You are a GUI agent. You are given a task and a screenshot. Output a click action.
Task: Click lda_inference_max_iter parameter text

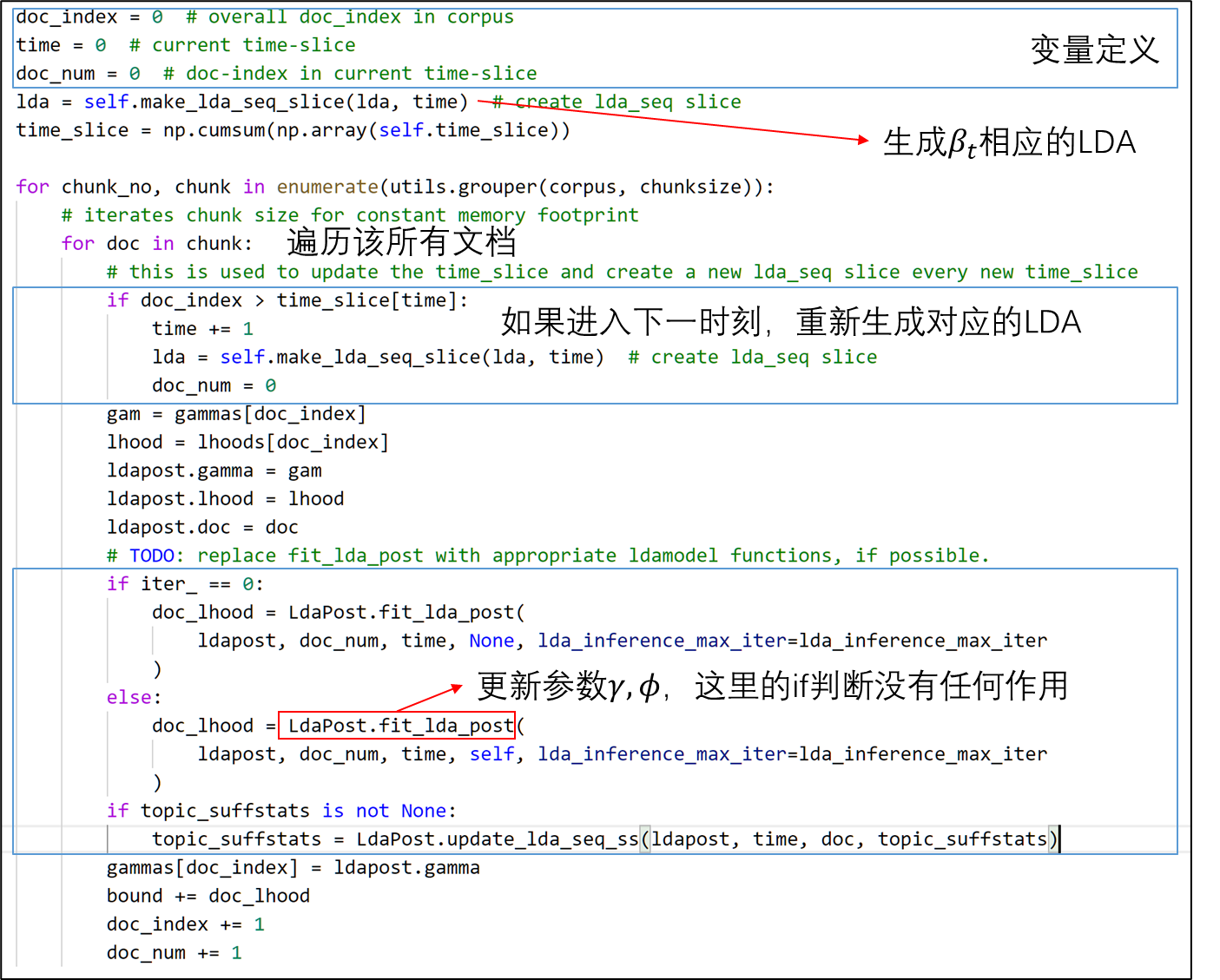(662, 640)
